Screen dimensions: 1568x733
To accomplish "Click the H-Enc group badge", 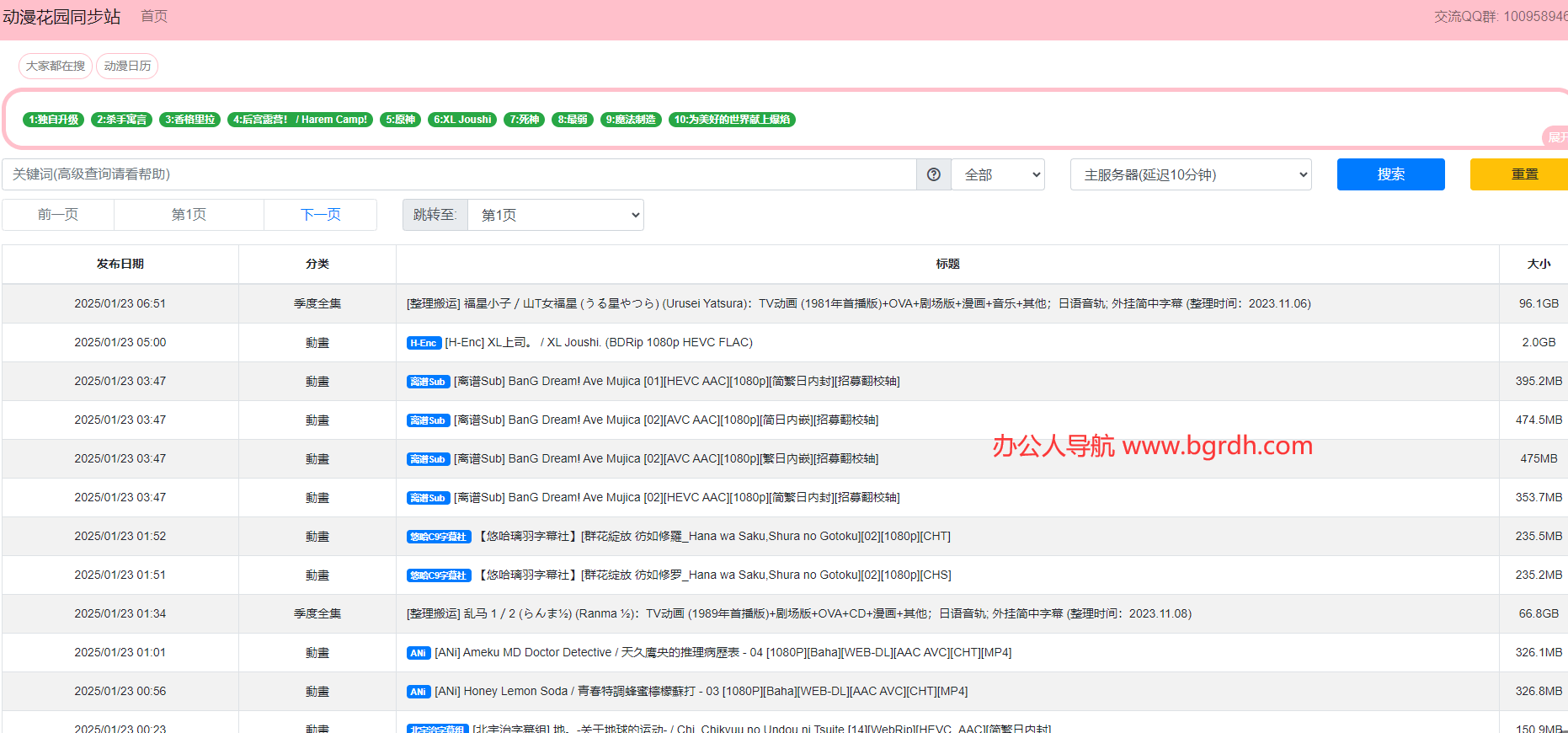I will coord(424,343).
